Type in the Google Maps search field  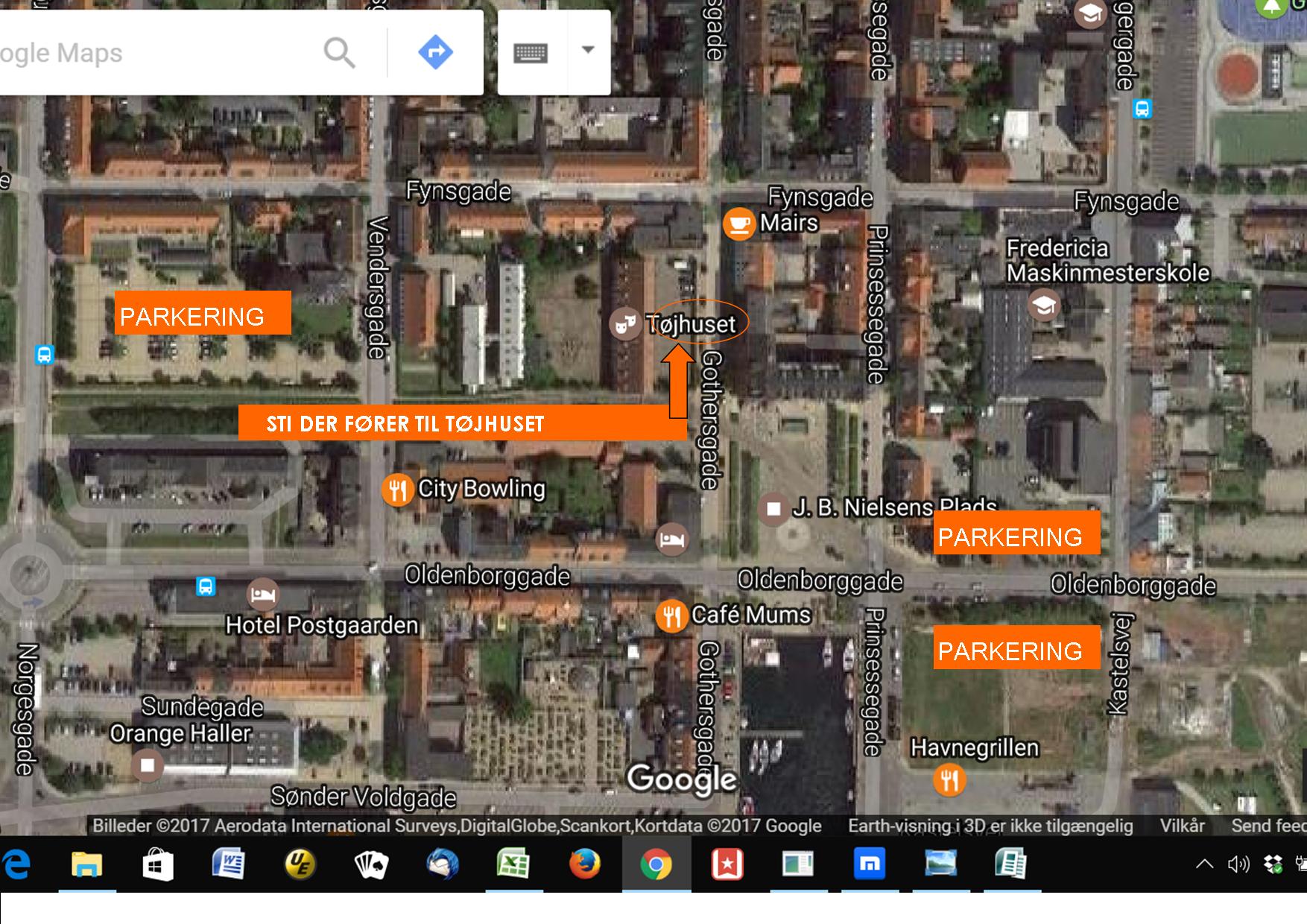(x=149, y=53)
